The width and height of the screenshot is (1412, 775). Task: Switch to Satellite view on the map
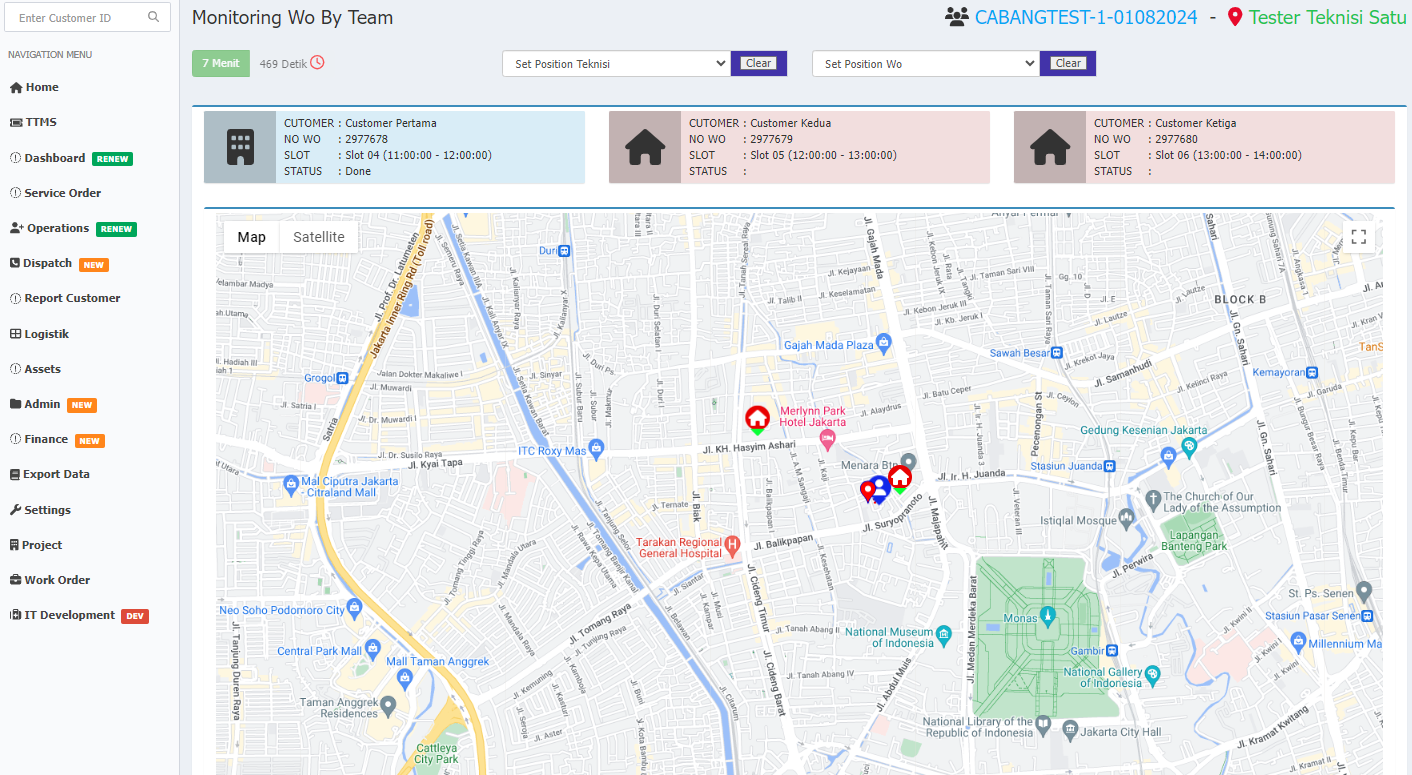318,236
